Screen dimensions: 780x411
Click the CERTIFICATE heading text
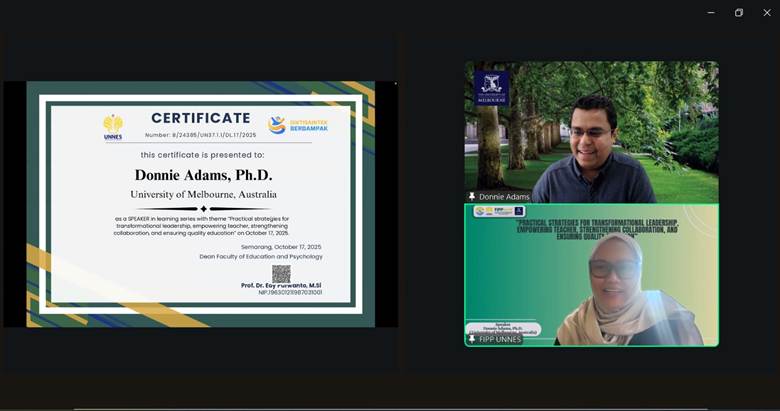point(201,118)
